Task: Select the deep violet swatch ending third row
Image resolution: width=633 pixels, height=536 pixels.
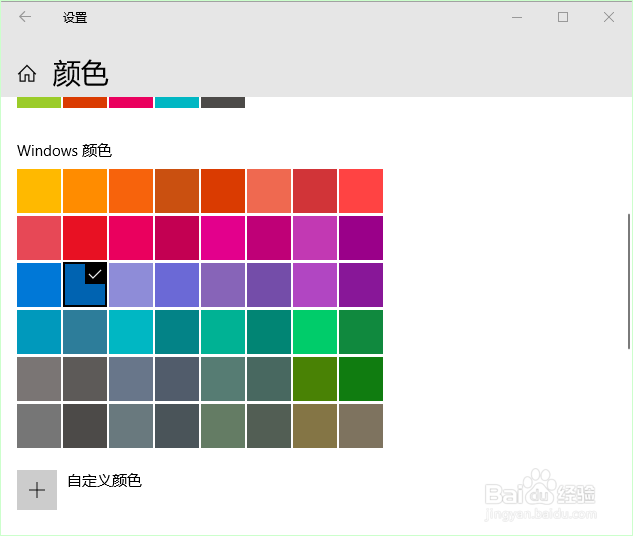Action: (x=361, y=285)
